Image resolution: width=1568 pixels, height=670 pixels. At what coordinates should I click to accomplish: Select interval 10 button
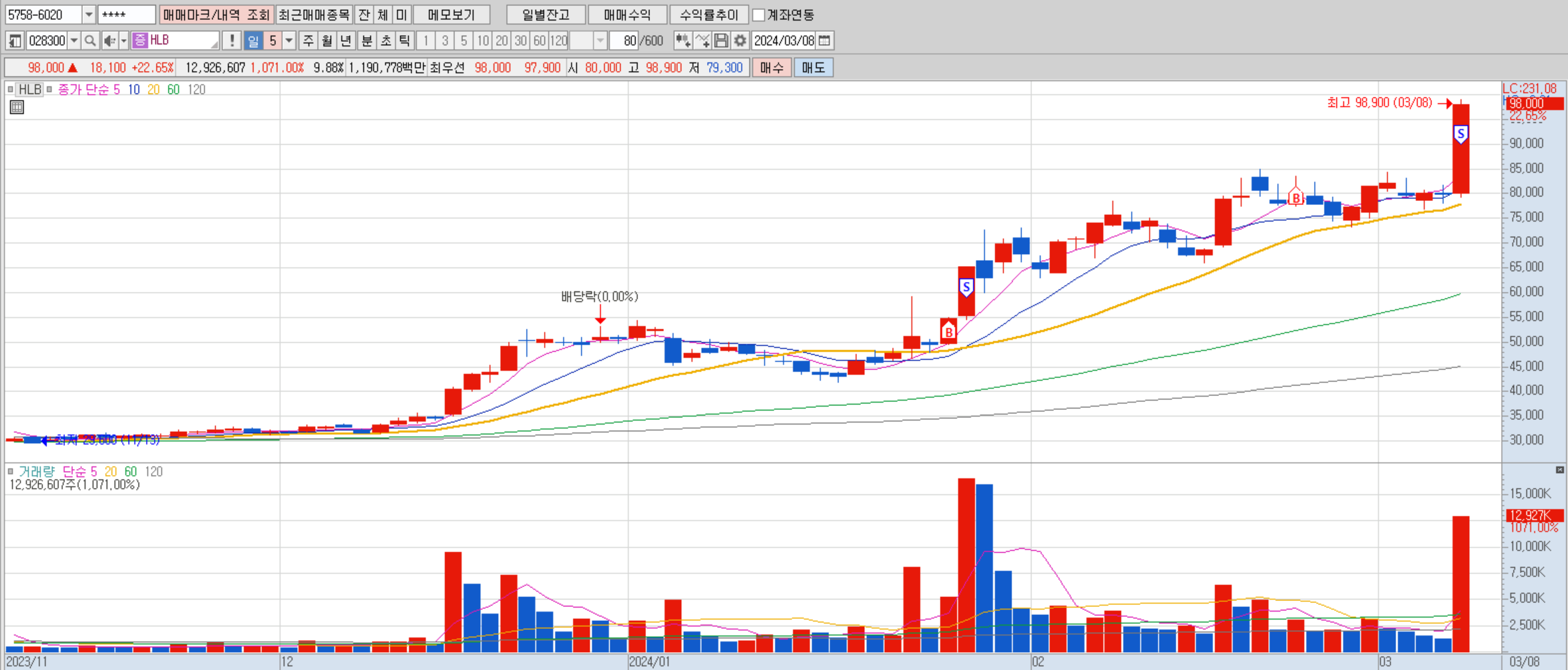pyautogui.click(x=483, y=41)
